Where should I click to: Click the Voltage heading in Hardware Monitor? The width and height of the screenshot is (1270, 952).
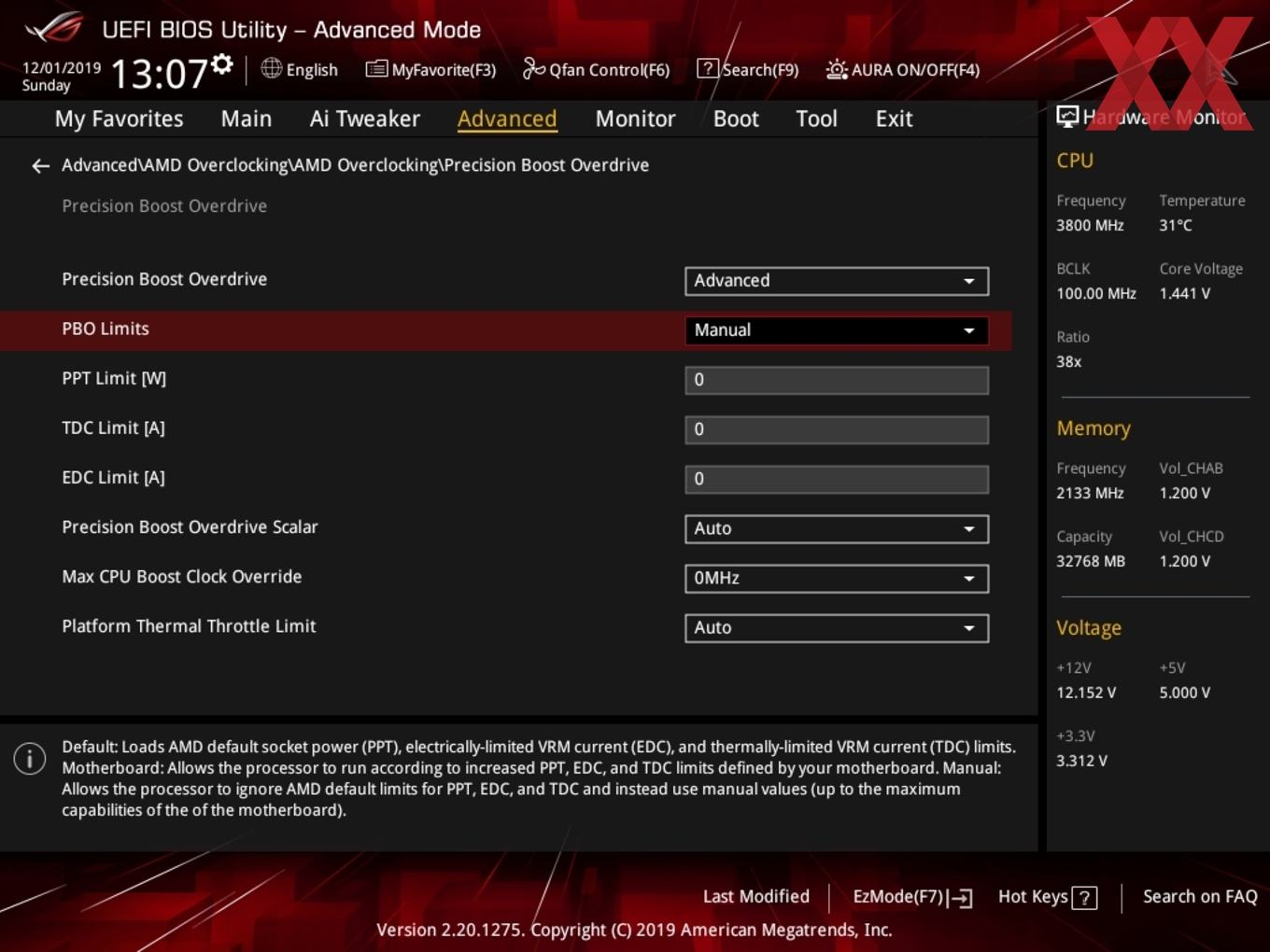(1089, 628)
